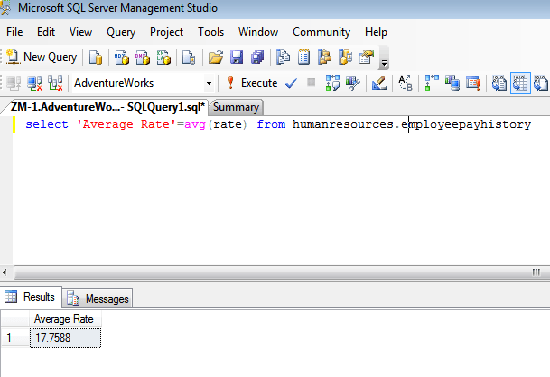Display the Estimated Execution Plan
The image size is (550, 377).
pyautogui.click(x=333, y=83)
